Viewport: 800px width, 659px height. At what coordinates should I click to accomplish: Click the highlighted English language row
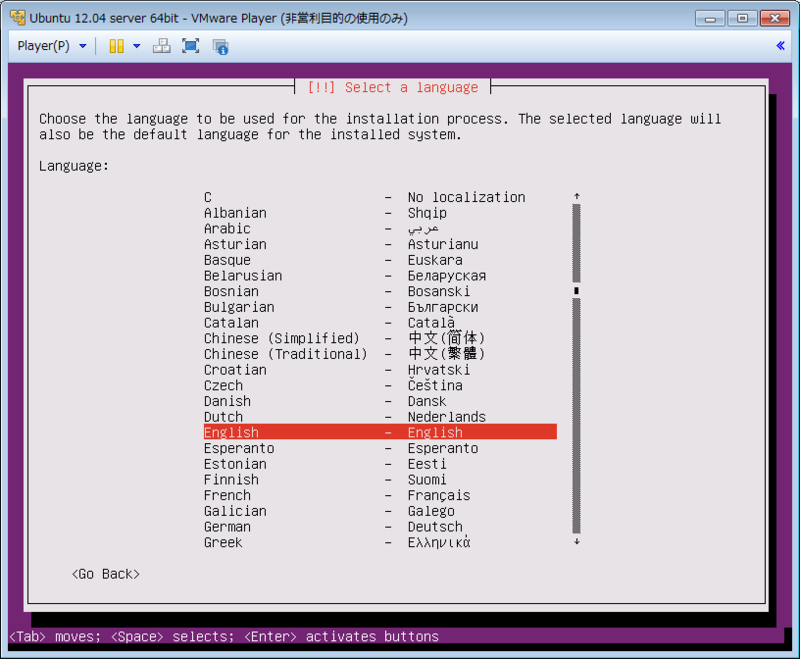(x=380, y=432)
